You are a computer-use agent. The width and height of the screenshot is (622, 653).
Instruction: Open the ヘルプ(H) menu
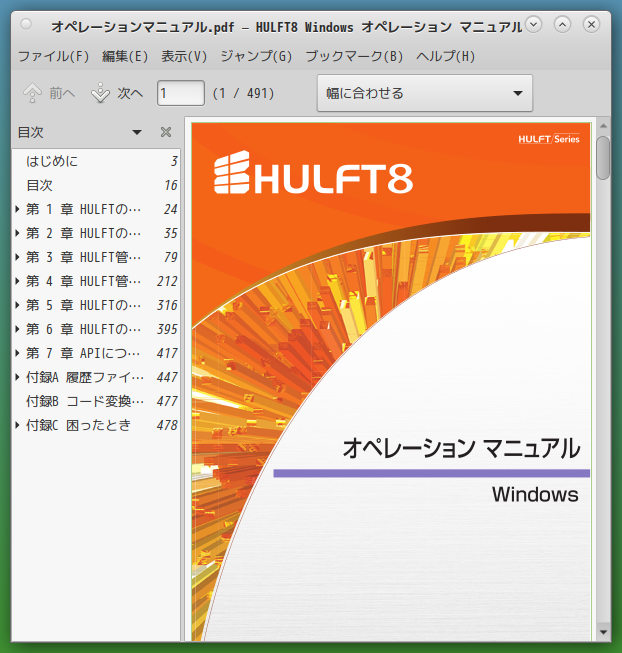click(x=445, y=56)
